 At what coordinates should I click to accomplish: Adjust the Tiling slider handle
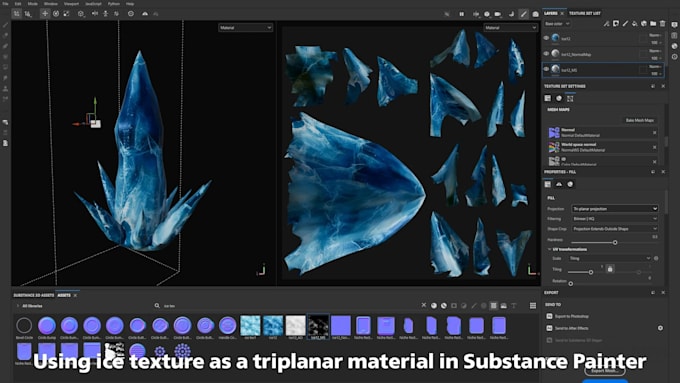pos(591,272)
